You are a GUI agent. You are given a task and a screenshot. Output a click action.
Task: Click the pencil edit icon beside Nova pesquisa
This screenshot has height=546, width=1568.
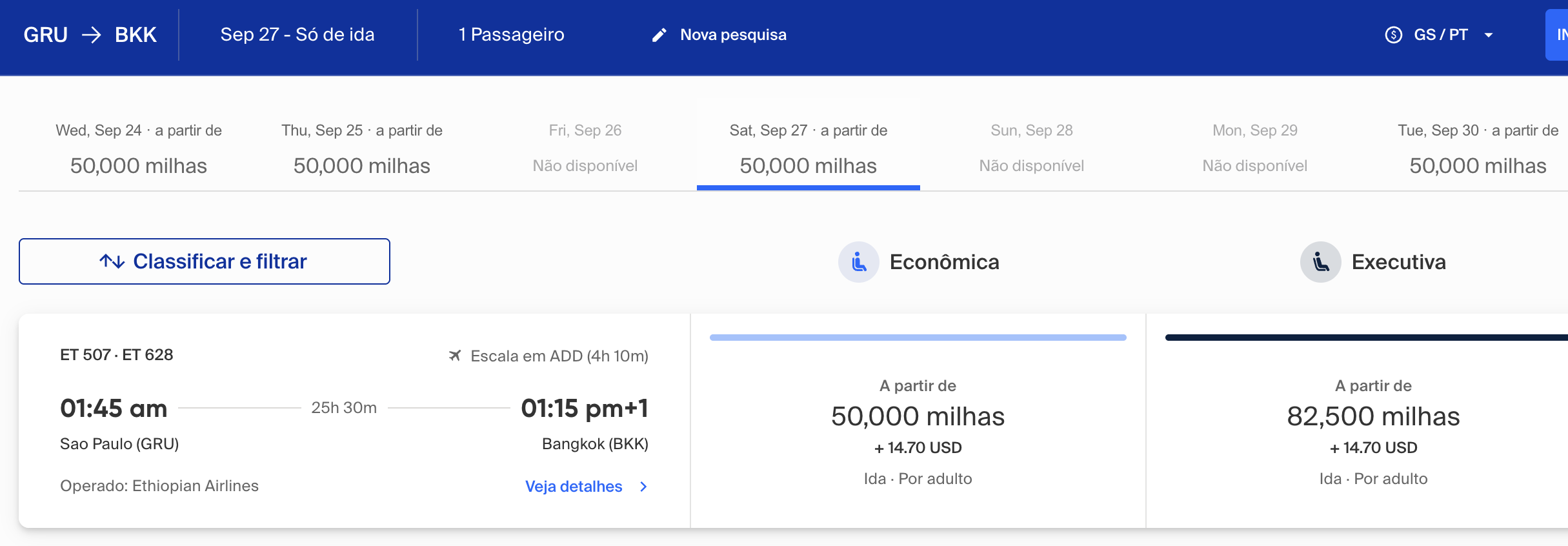pos(659,35)
